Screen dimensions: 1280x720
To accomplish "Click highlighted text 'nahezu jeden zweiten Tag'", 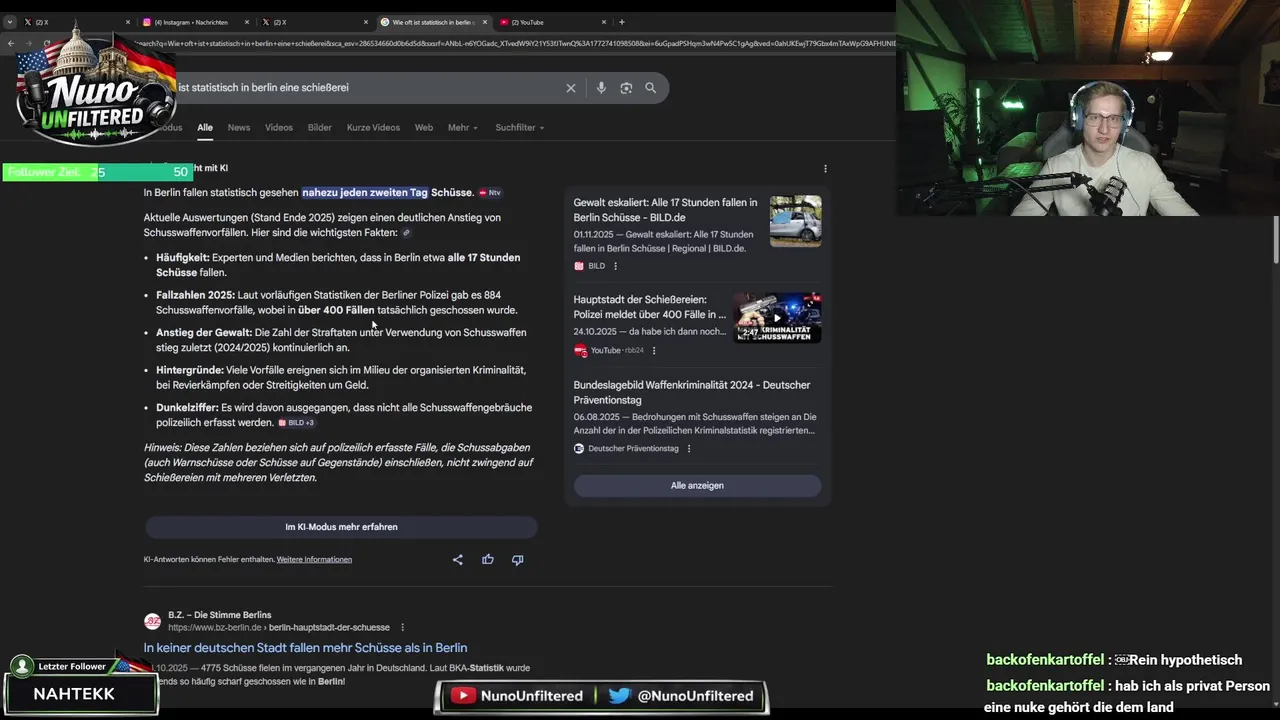I will pyautogui.click(x=365, y=193).
